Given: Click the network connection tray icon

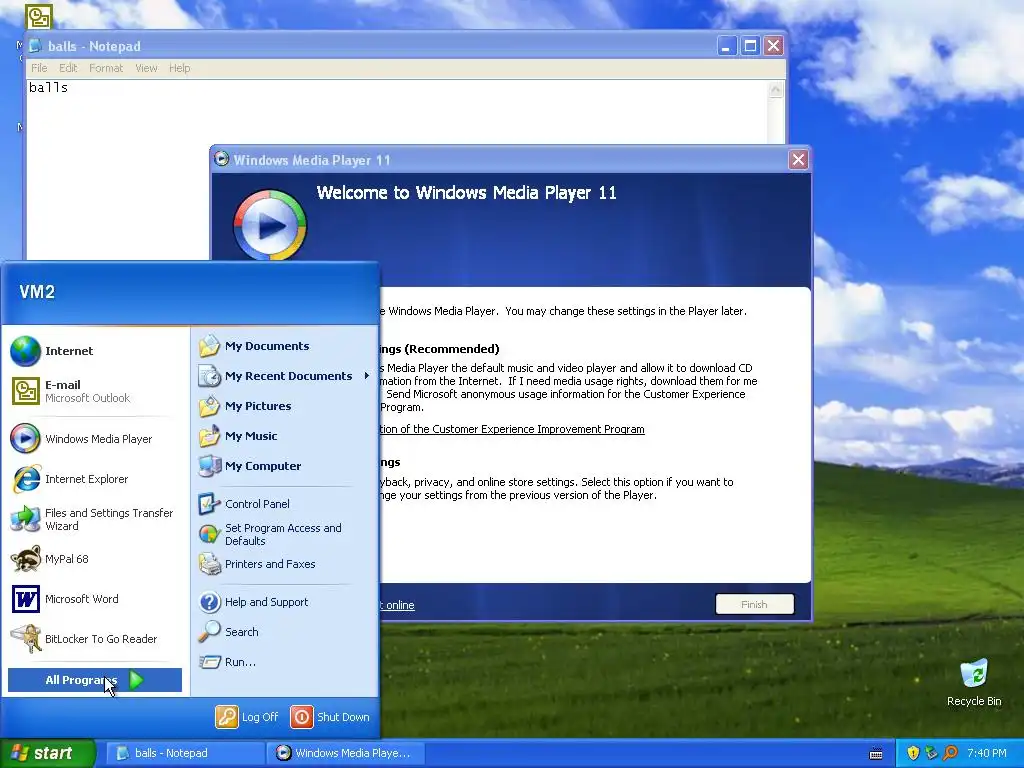Looking at the screenshot, I should (x=931, y=753).
